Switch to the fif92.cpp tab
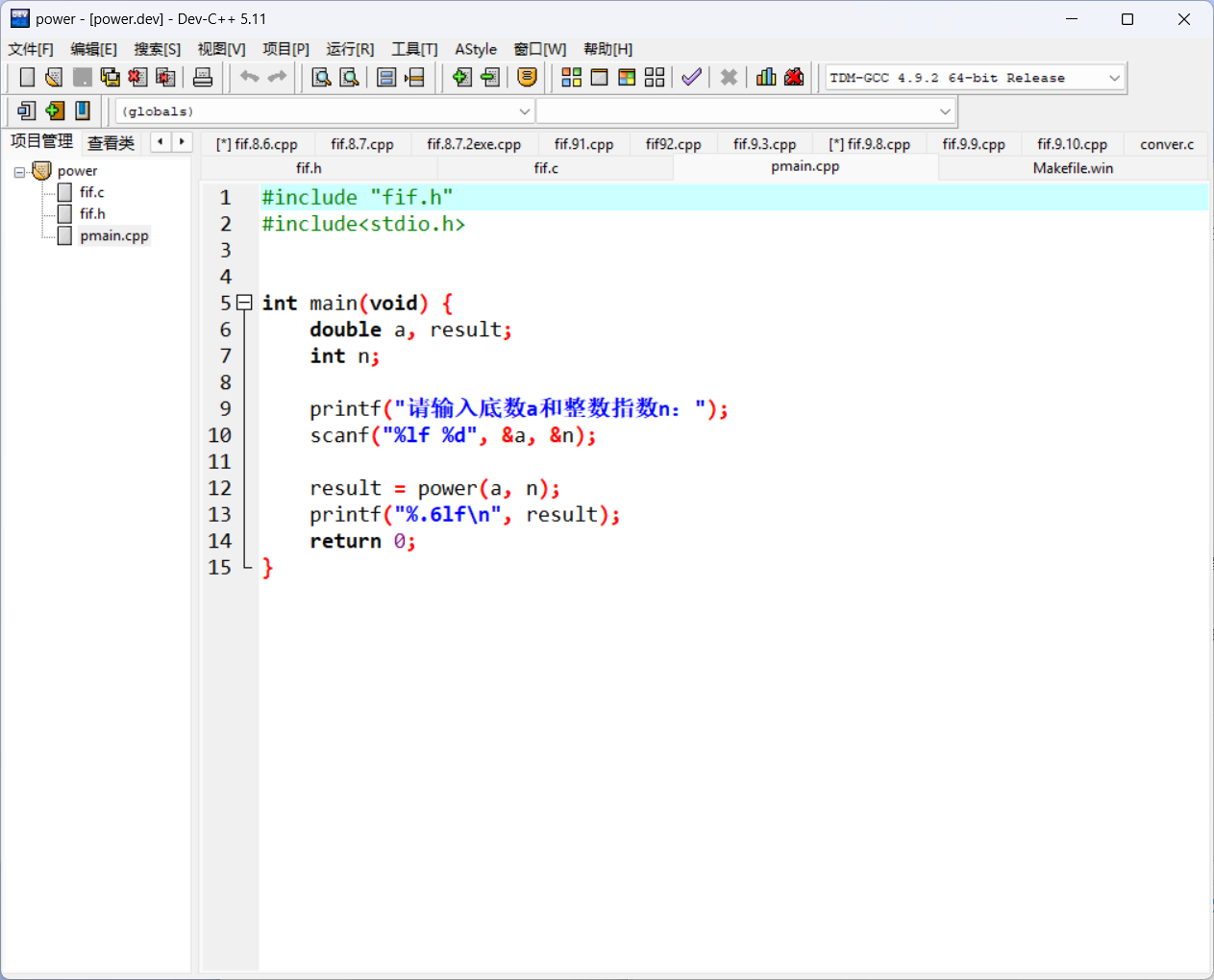 (673, 144)
